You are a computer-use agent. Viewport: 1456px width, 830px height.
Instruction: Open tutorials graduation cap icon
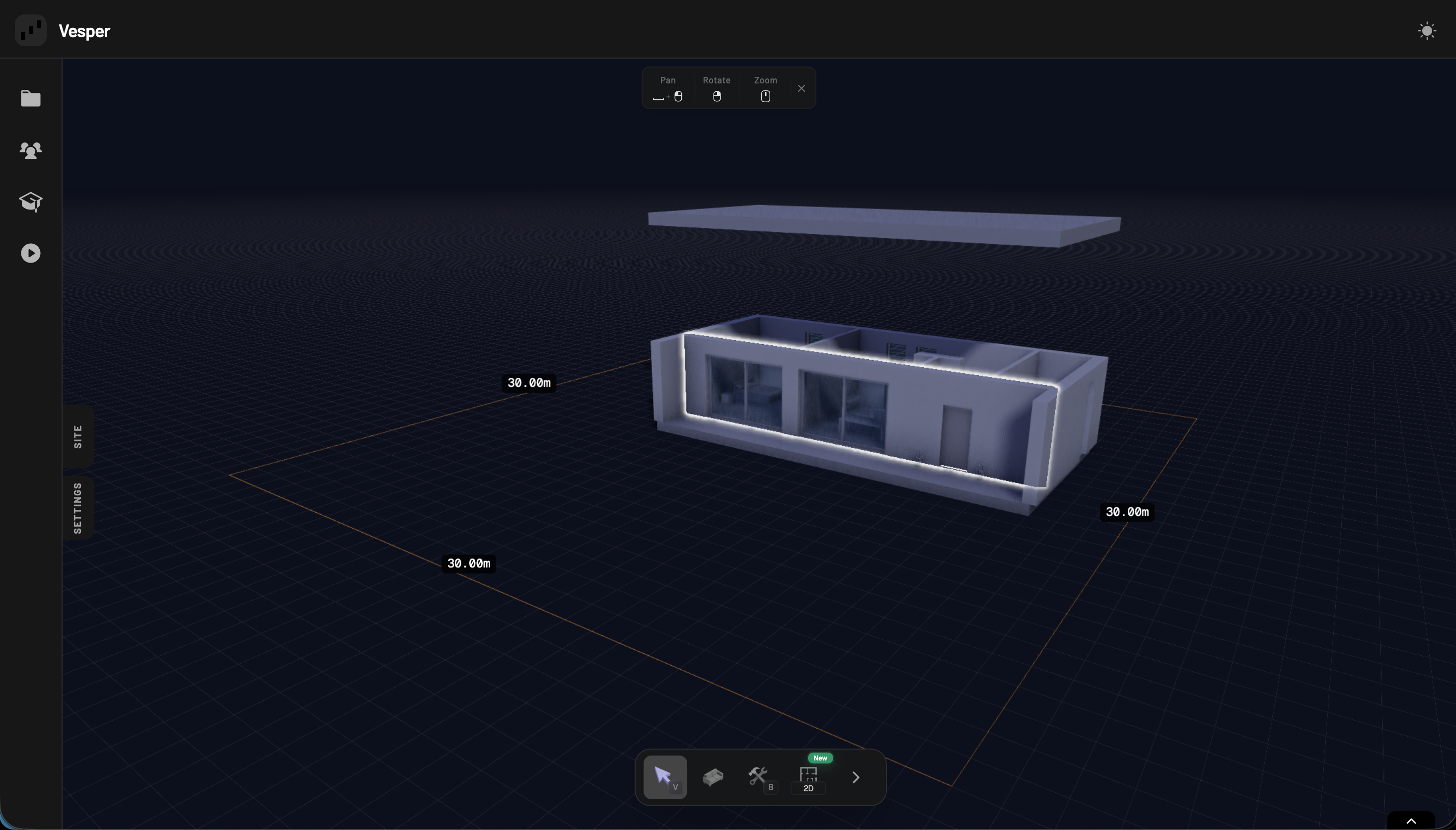click(31, 201)
